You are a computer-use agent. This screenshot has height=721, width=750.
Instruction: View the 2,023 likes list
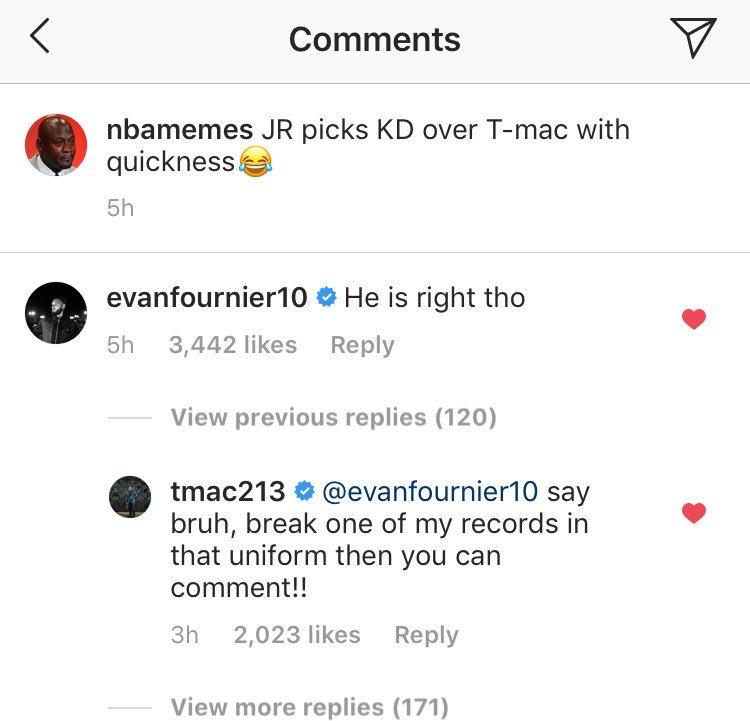(x=297, y=635)
